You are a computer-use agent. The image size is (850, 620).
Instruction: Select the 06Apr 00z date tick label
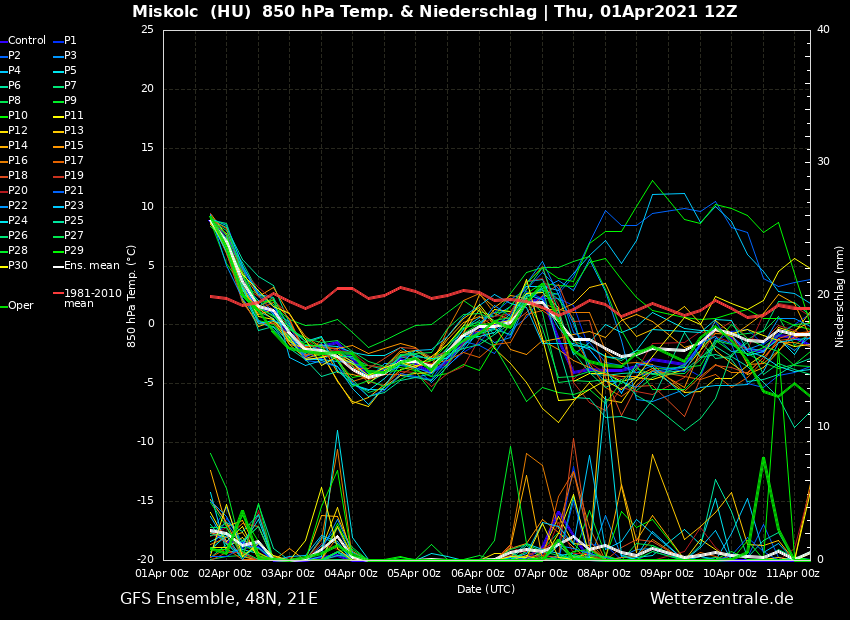click(477, 574)
